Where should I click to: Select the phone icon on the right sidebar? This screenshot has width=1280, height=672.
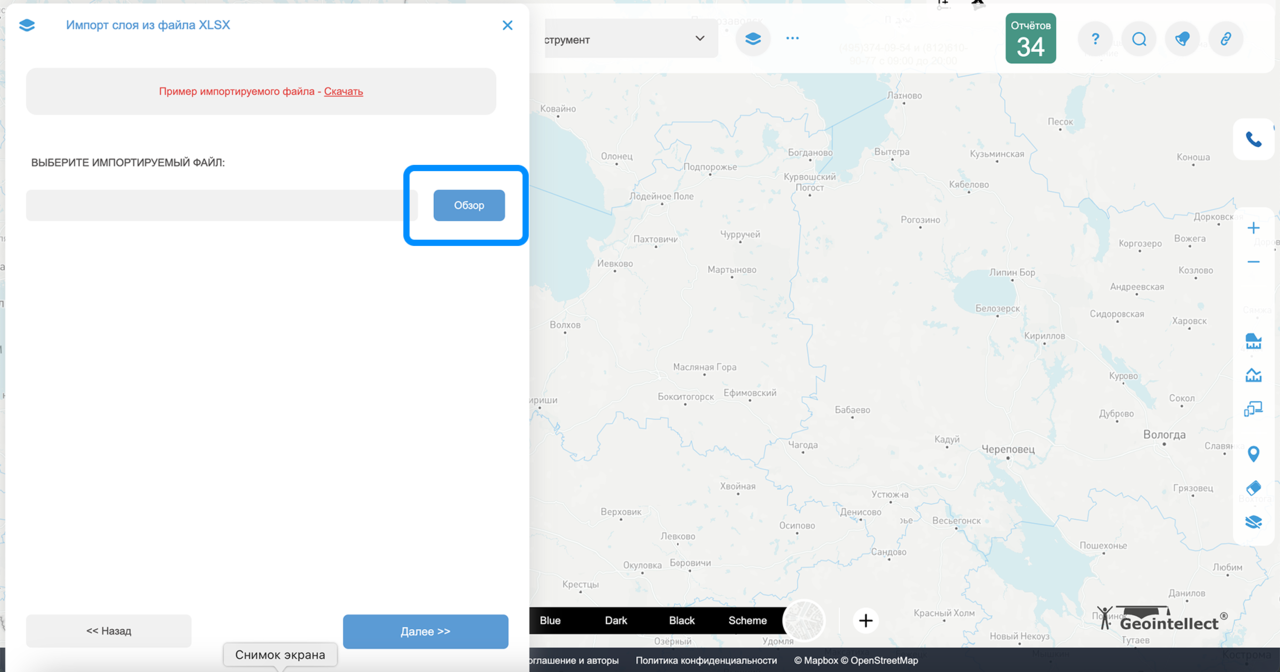tap(1254, 139)
